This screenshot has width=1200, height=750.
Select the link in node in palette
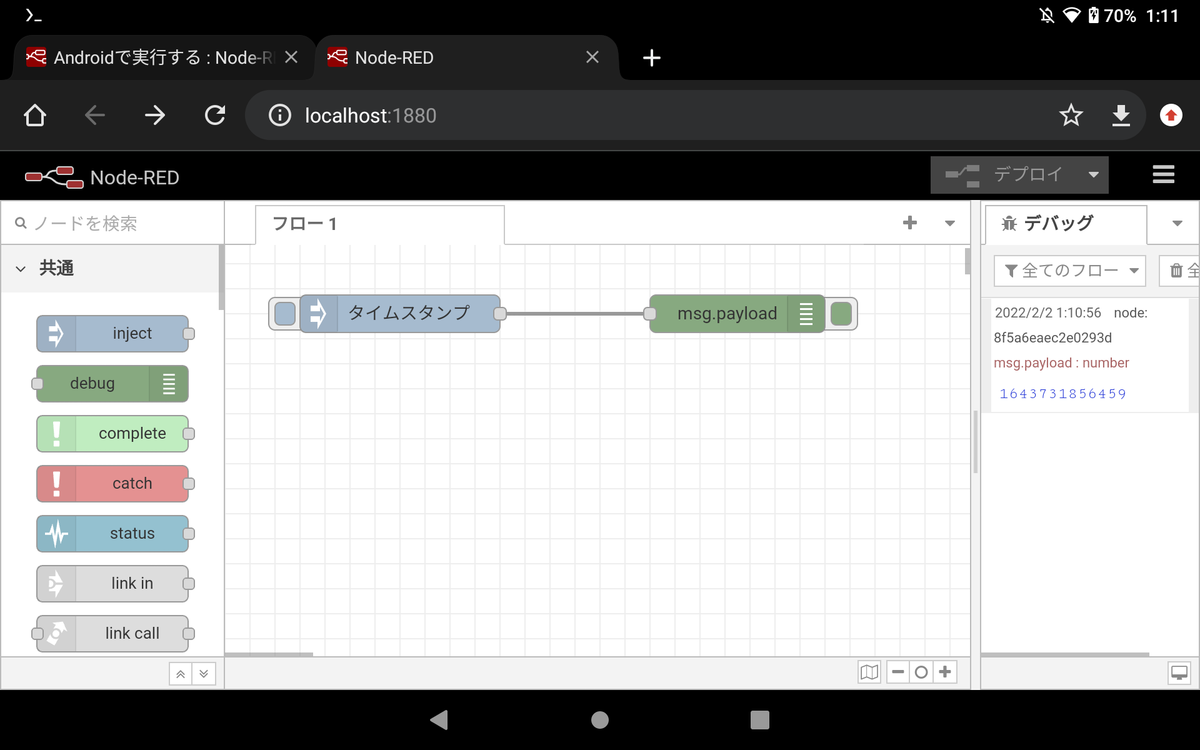point(112,584)
